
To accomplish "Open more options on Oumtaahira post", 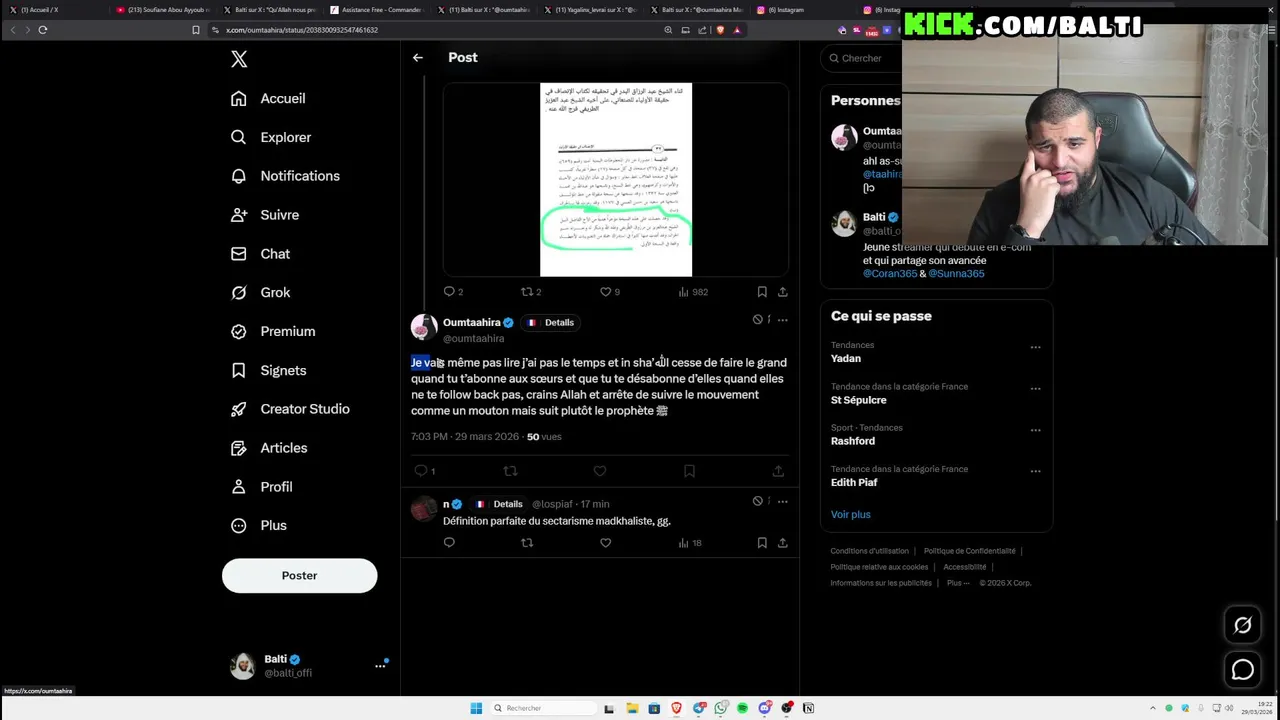I will (x=783, y=320).
